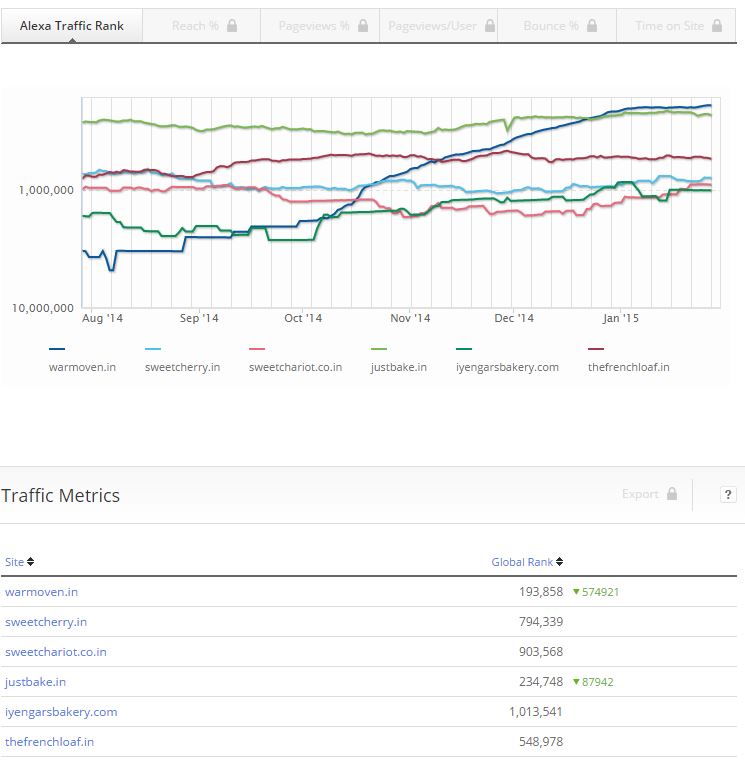Click the light green justbake.in legend swatch
Image resolution: width=745 pixels, height=779 pixels.
pos(379,349)
